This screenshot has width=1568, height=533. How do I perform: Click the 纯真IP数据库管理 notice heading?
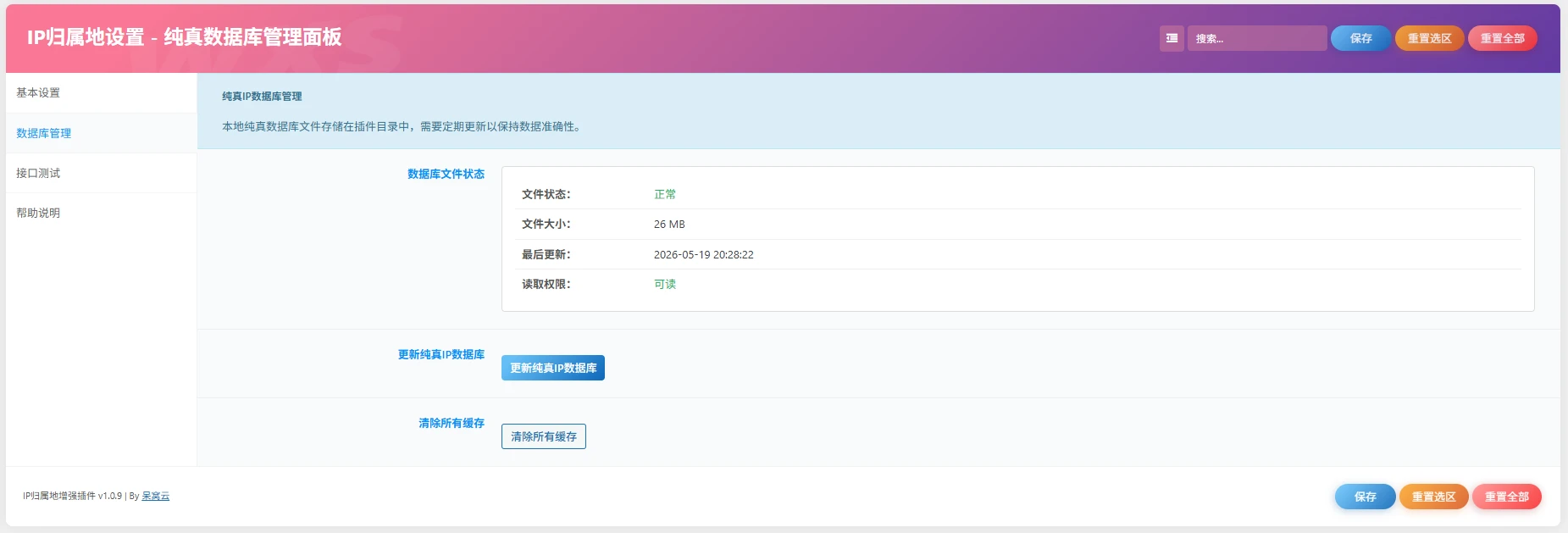pos(262,97)
